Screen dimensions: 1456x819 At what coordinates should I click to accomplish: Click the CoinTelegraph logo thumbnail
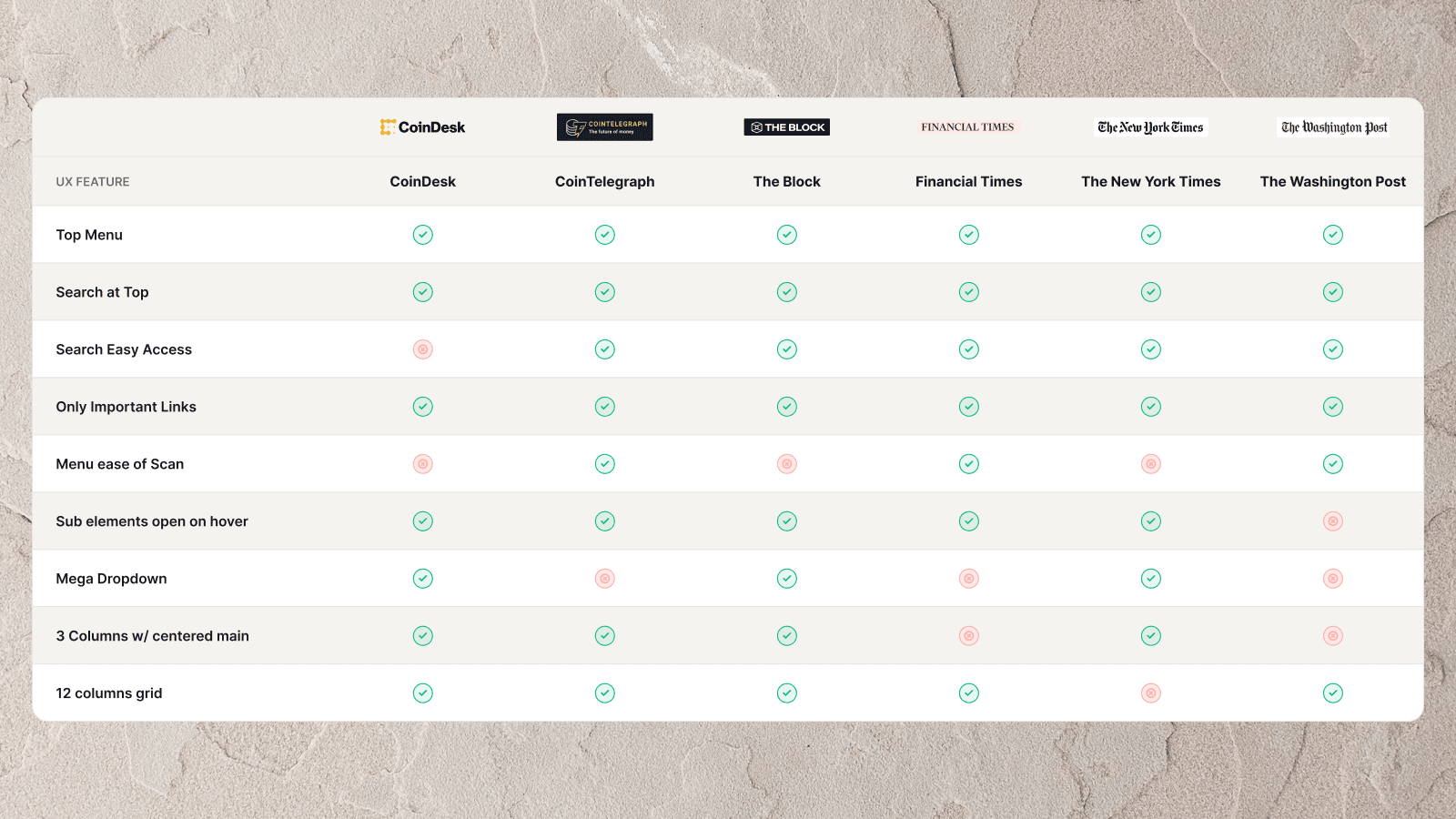pos(605,127)
